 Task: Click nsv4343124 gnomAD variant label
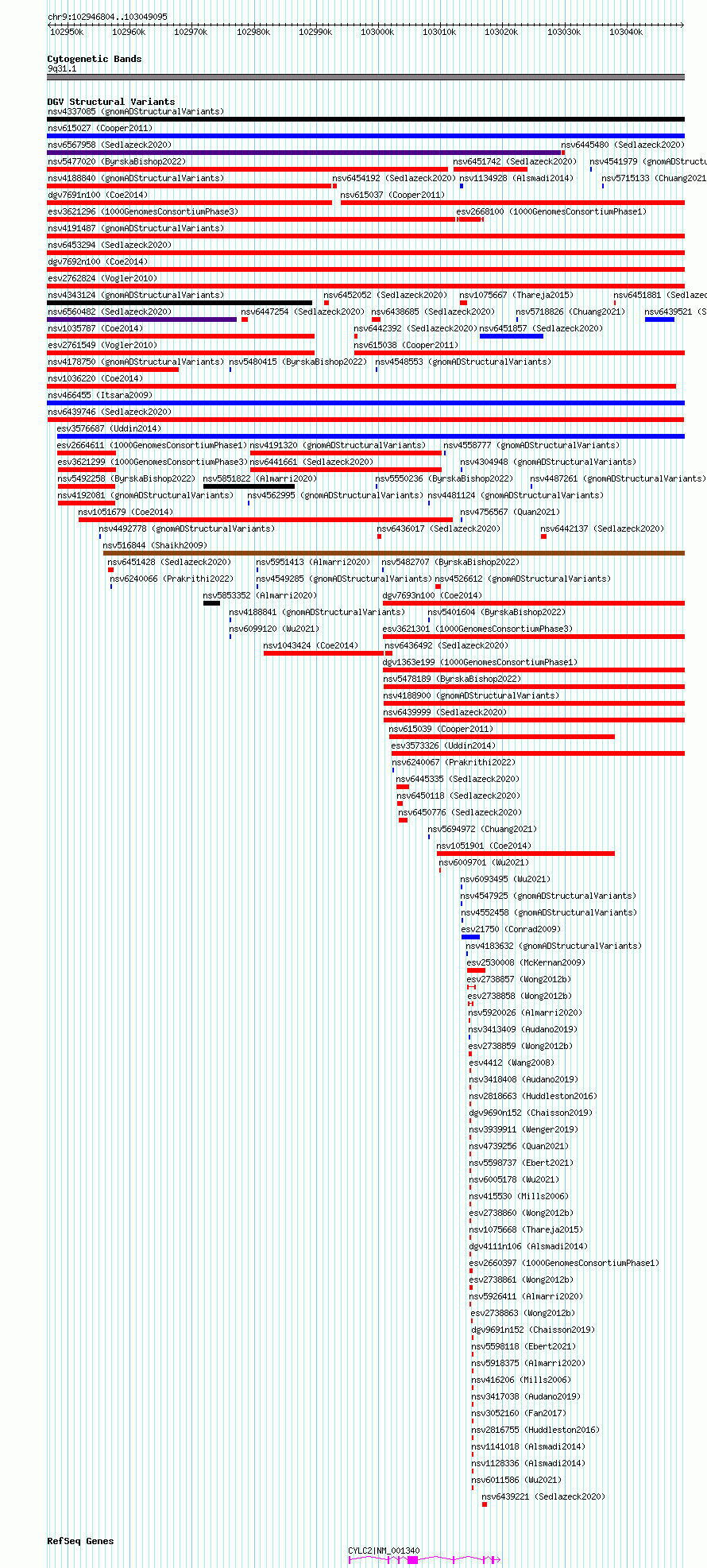pyautogui.click(x=136, y=295)
